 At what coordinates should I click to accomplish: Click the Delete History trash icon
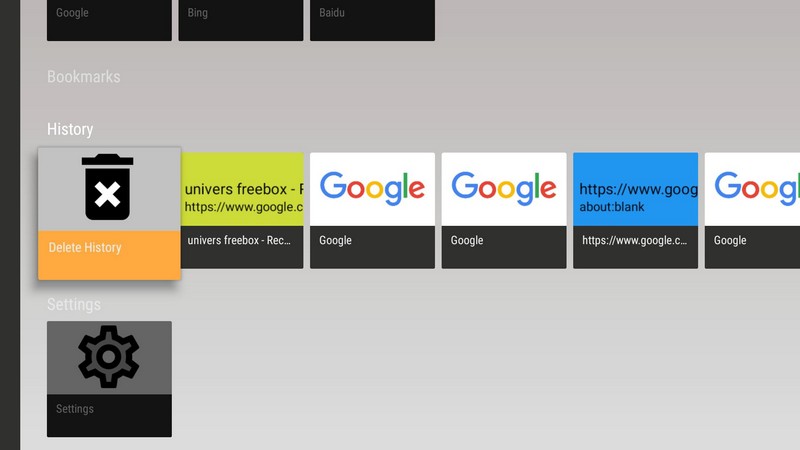108,187
